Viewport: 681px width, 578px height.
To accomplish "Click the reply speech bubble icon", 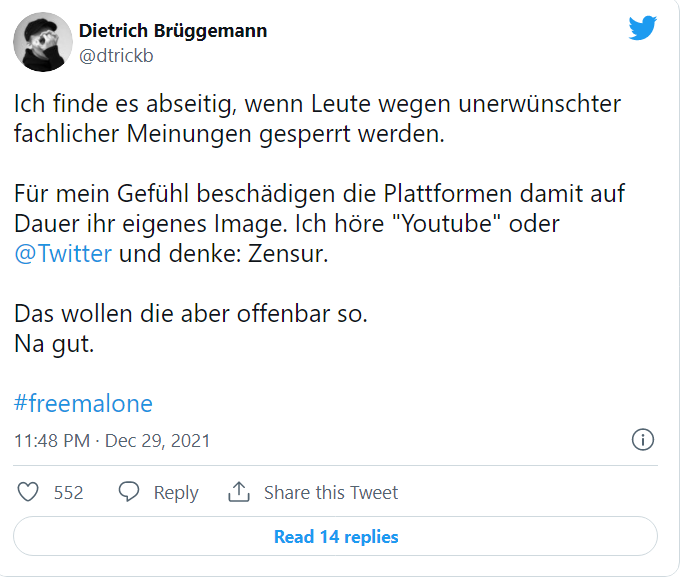I will tap(129, 492).
